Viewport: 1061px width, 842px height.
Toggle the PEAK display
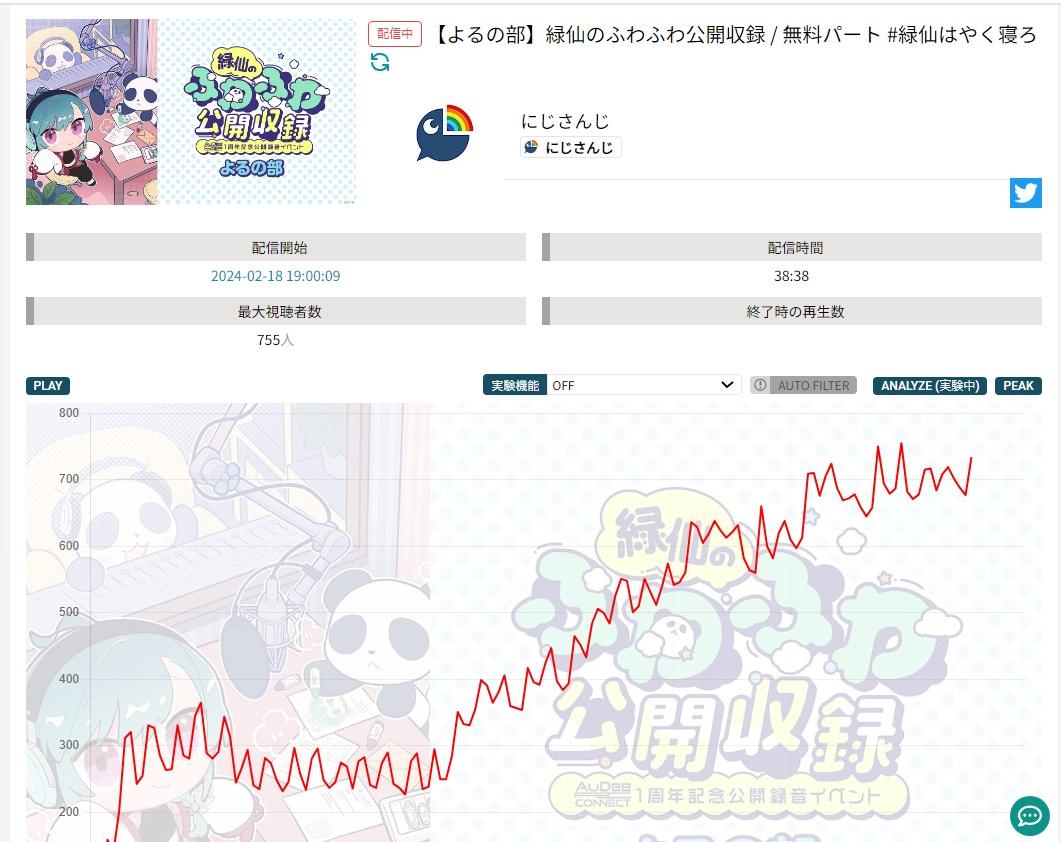(1018, 385)
